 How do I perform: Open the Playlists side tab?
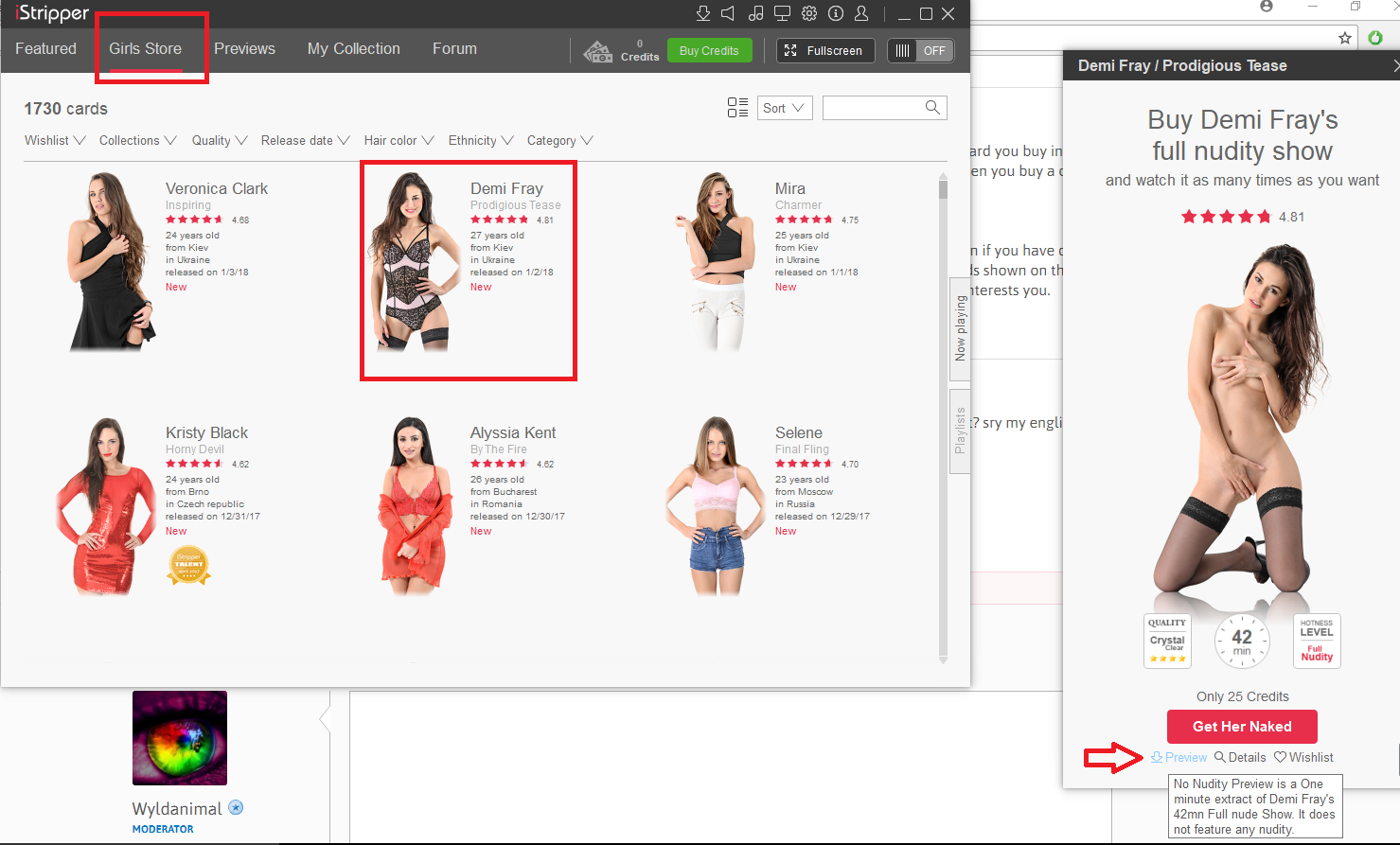(960, 431)
